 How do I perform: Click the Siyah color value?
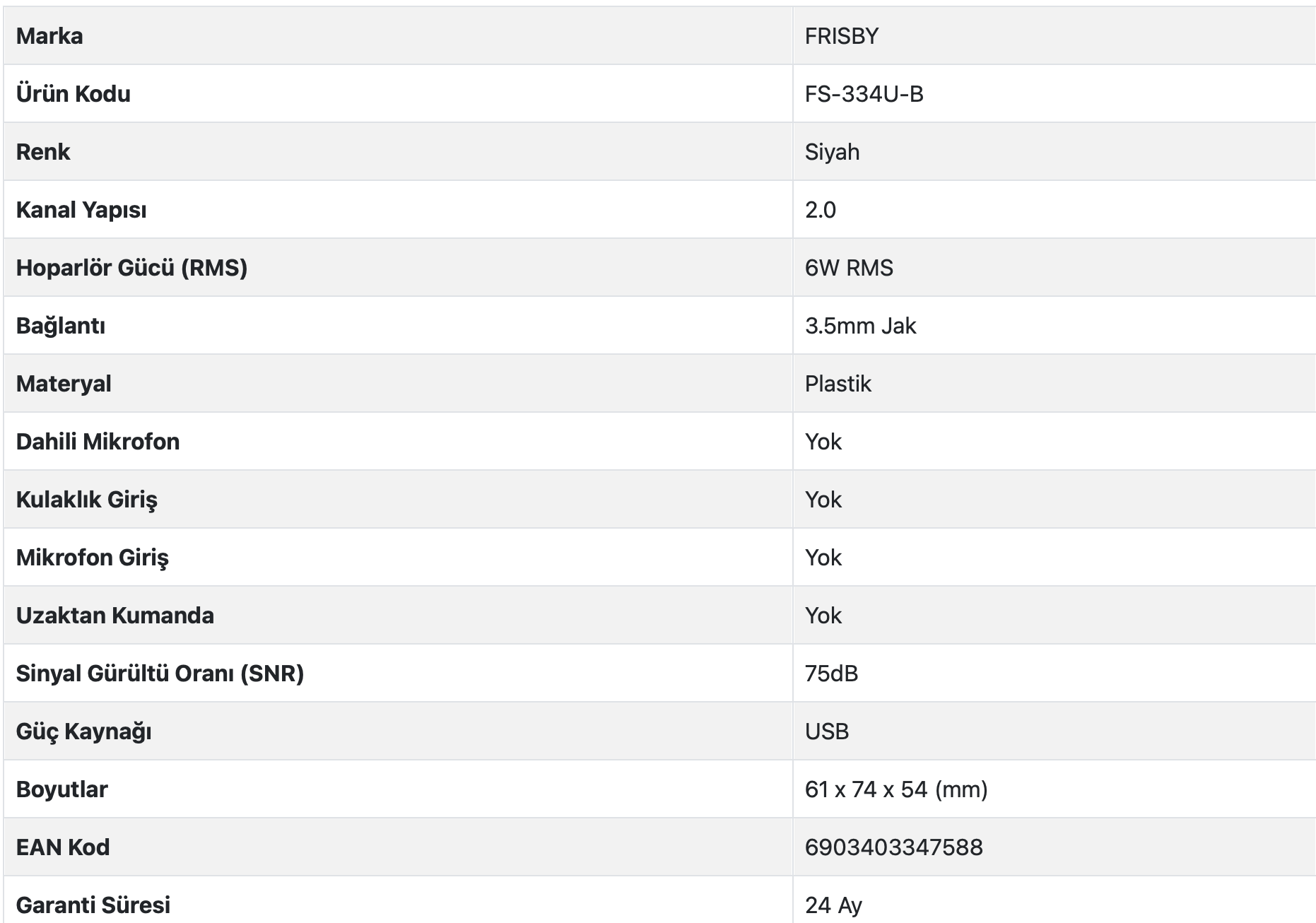(x=832, y=152)
